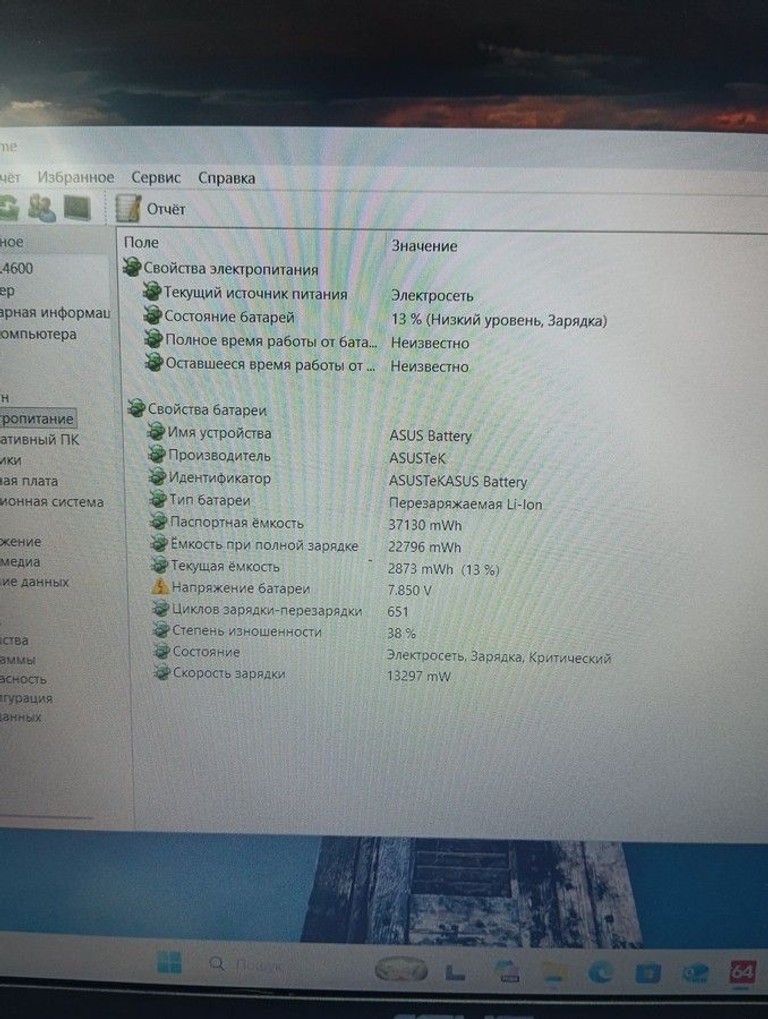The height and width of the screenshot is (1019, 768).
Task: Open the Windows Start menu
Action: (x=170, y=963)
